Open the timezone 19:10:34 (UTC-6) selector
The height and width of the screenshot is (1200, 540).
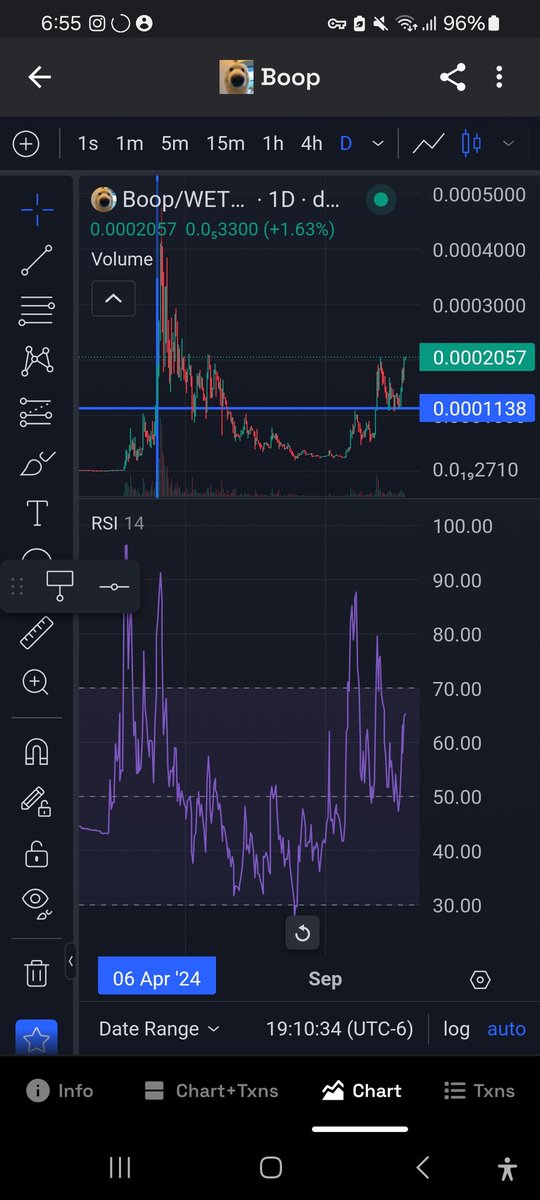point(339,1029)
